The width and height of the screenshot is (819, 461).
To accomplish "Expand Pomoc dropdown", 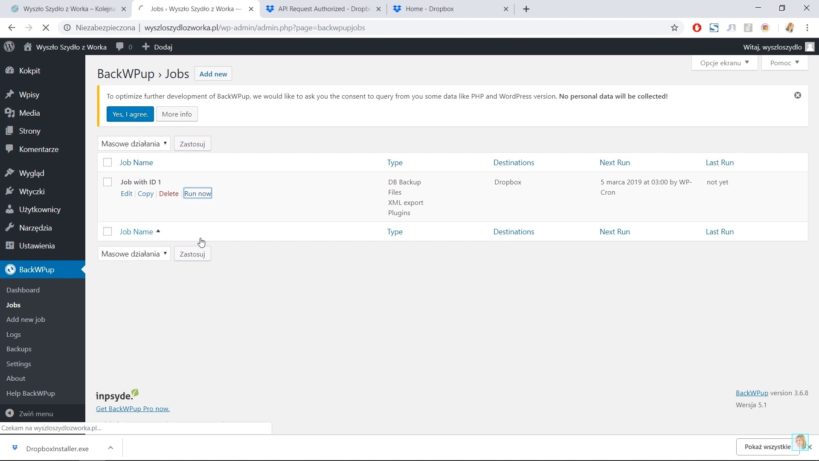I will [x=784, y=63].
